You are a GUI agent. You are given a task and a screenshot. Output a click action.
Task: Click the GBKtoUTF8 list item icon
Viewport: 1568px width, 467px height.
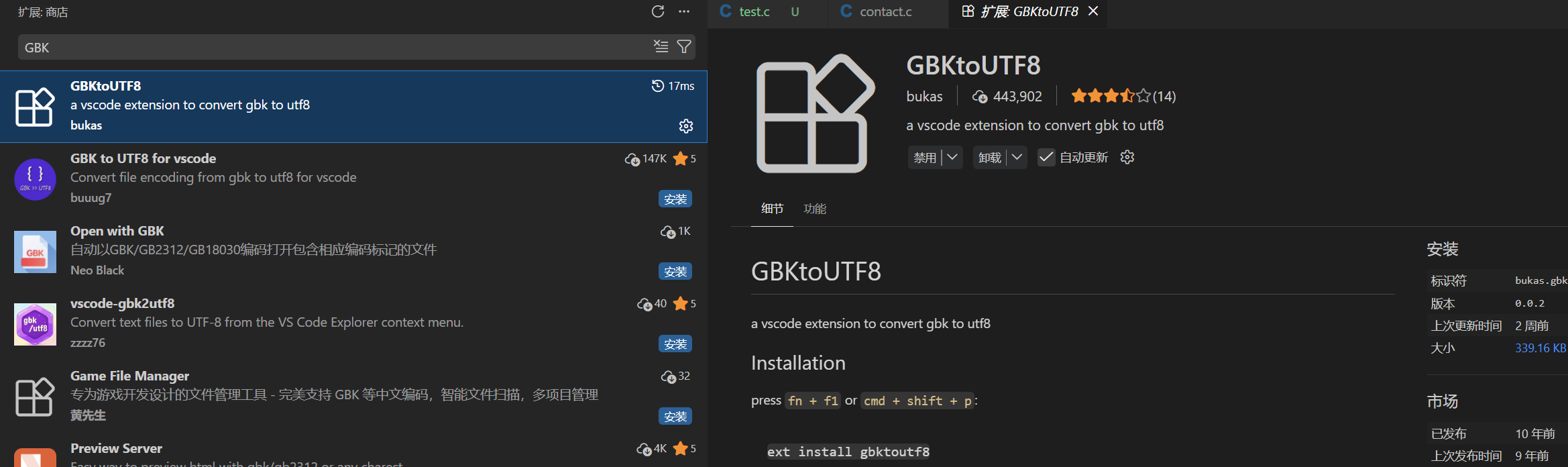pyautogui.click(x=35, y=107)
